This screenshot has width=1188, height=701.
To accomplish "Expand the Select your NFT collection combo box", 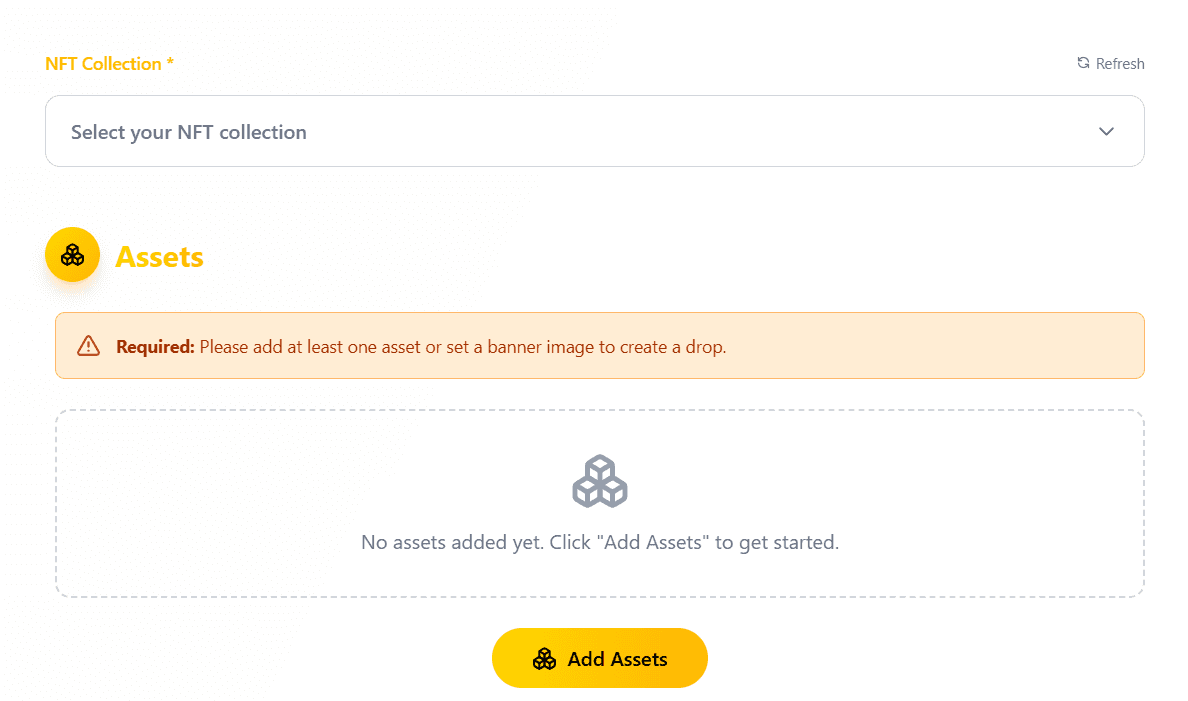I will (595, 131).
